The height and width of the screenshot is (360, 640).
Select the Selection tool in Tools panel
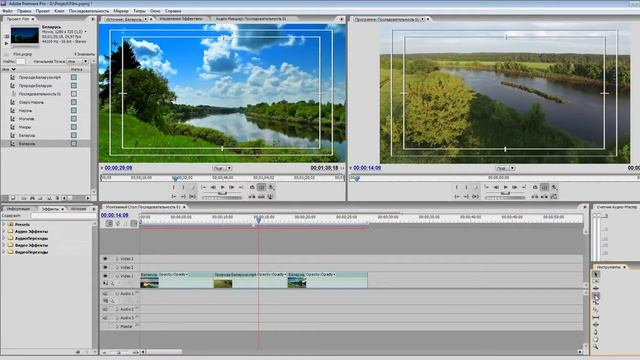click(596, 275)
